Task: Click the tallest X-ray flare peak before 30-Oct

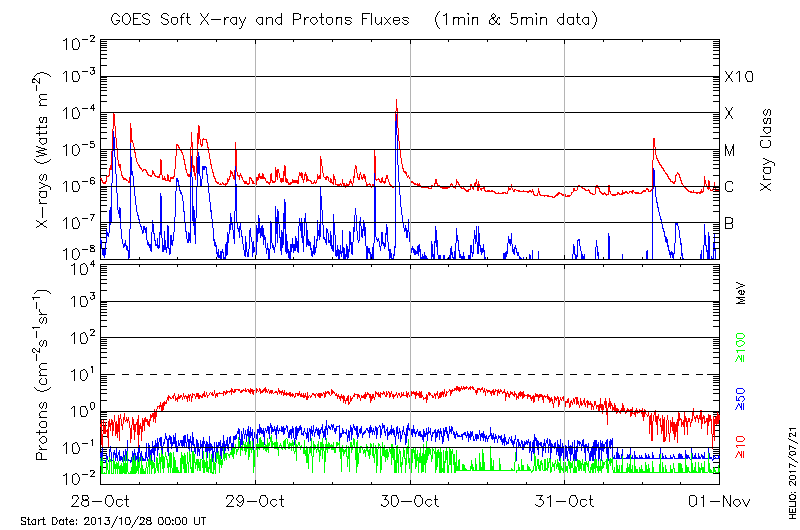Action: [397, 101]
